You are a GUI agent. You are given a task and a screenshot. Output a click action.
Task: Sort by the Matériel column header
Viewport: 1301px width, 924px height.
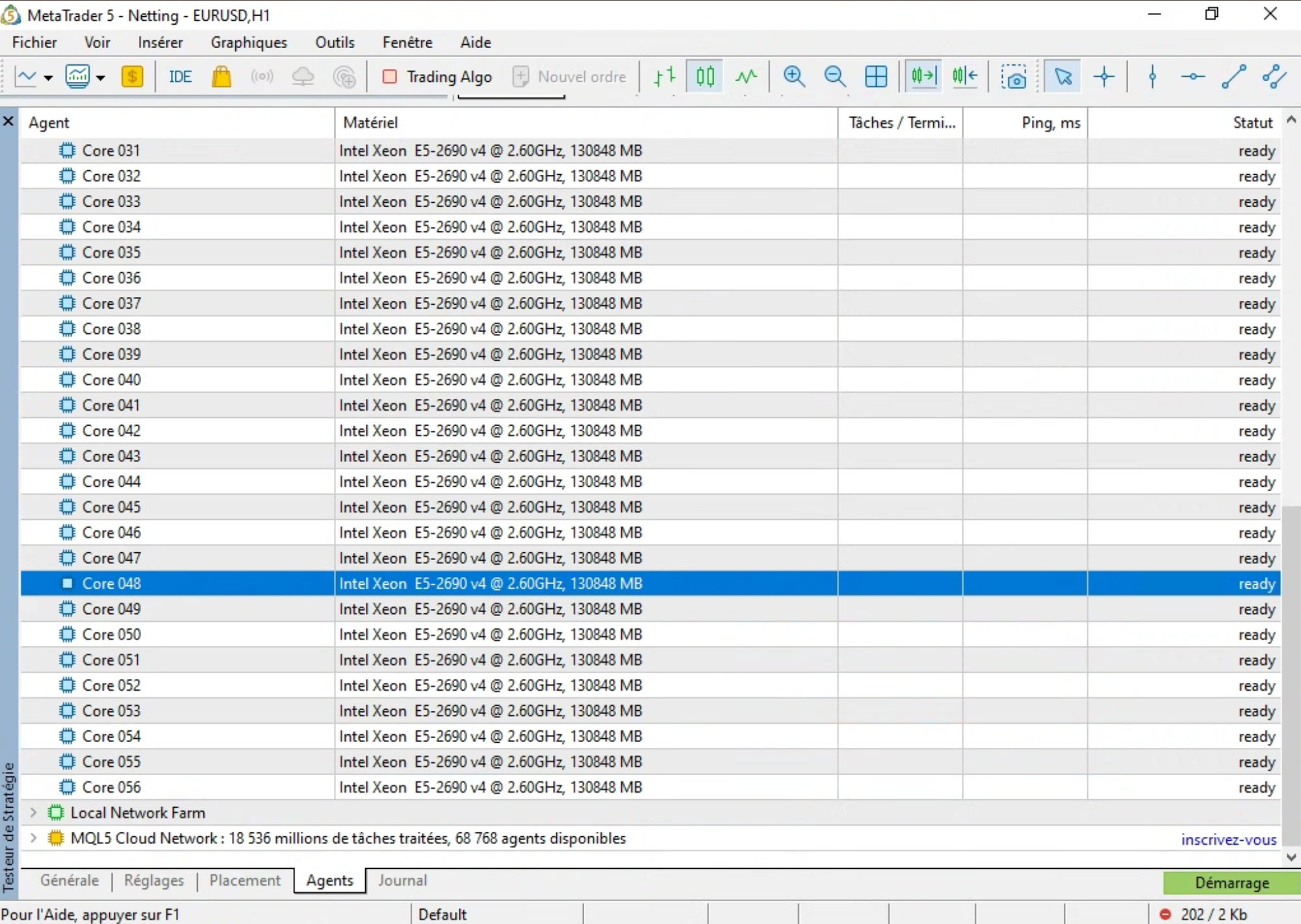click(586, 122)
